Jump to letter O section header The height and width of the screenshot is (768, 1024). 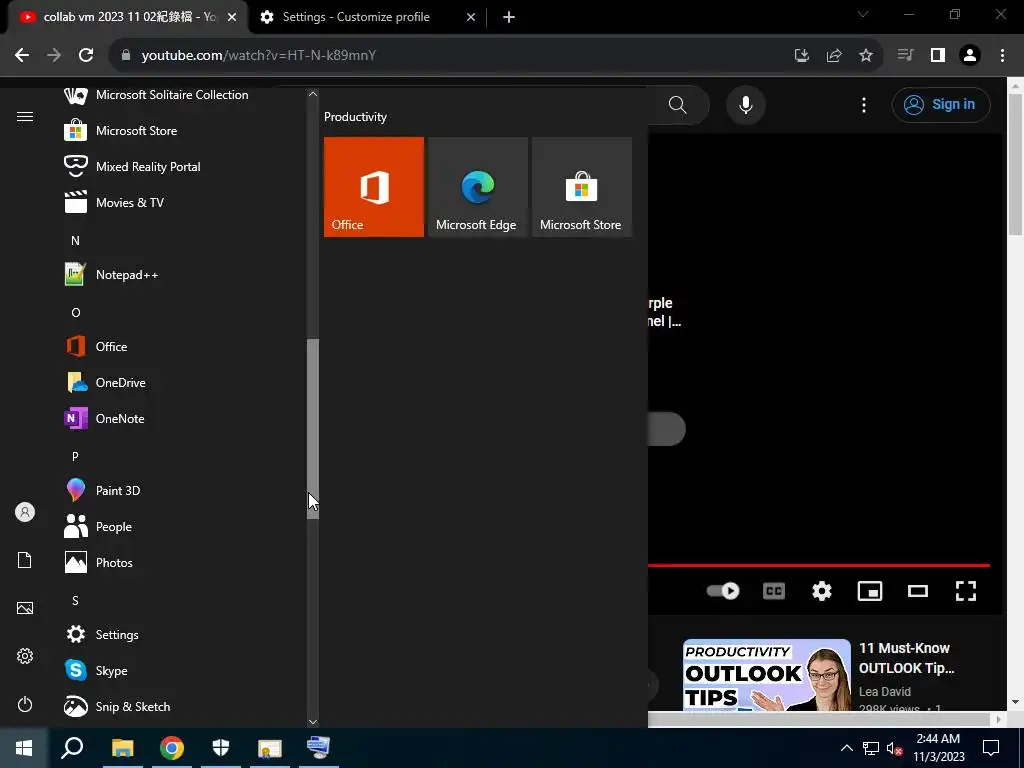click(x=76, y=313)
